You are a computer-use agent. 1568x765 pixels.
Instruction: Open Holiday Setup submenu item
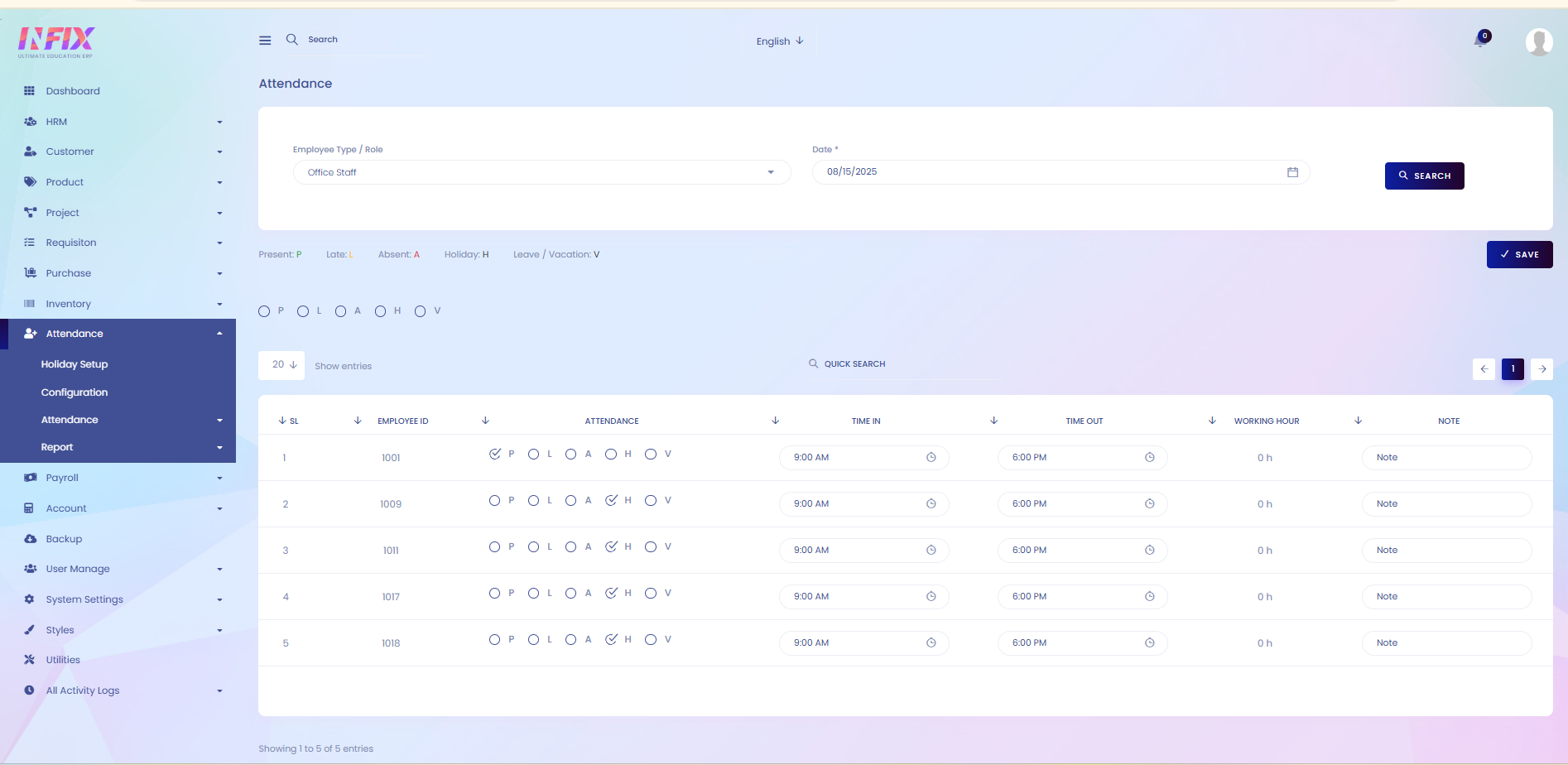pyautogui.click(x=75, y=364)
